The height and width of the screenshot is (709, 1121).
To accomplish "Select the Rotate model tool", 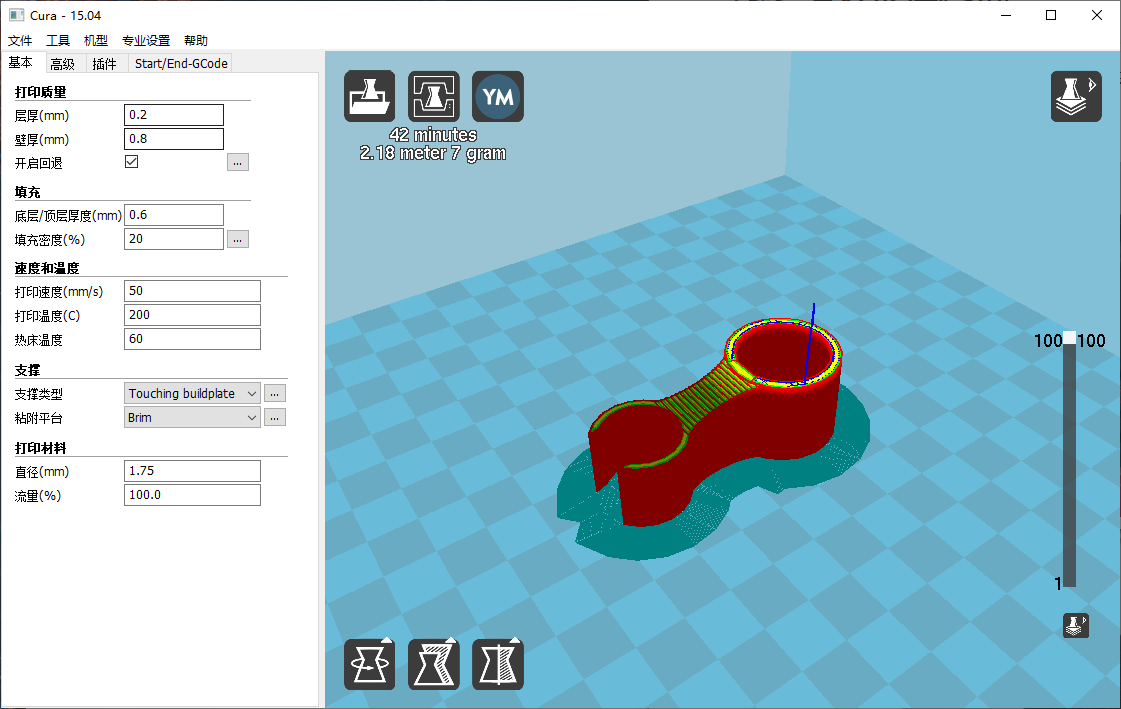I will point(370,664).
